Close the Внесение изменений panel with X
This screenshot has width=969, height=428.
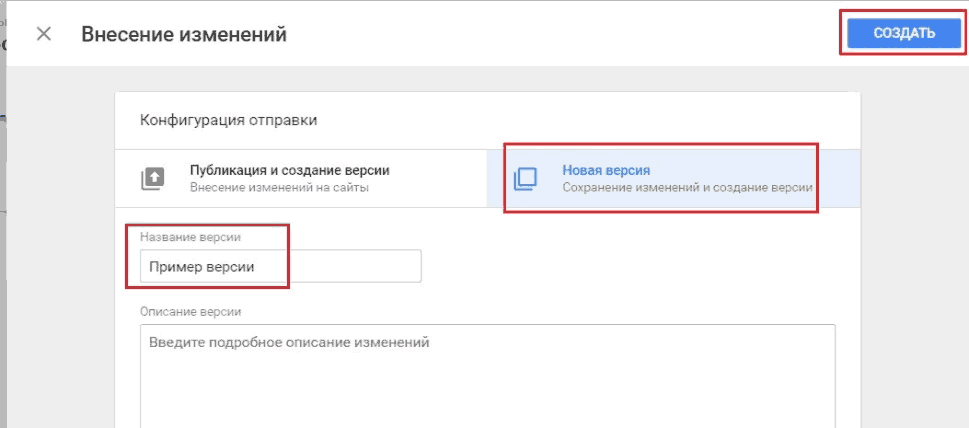(44, 34)
